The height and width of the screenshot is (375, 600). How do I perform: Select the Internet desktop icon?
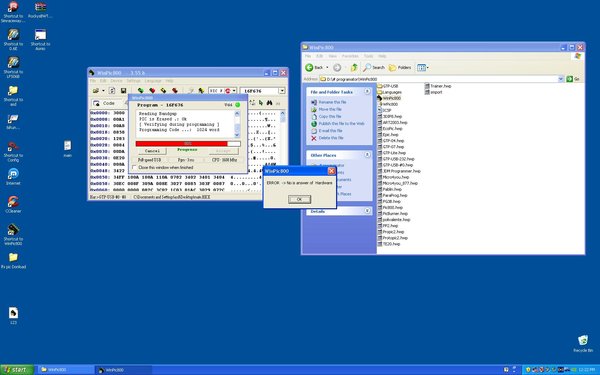pos(13,176)
